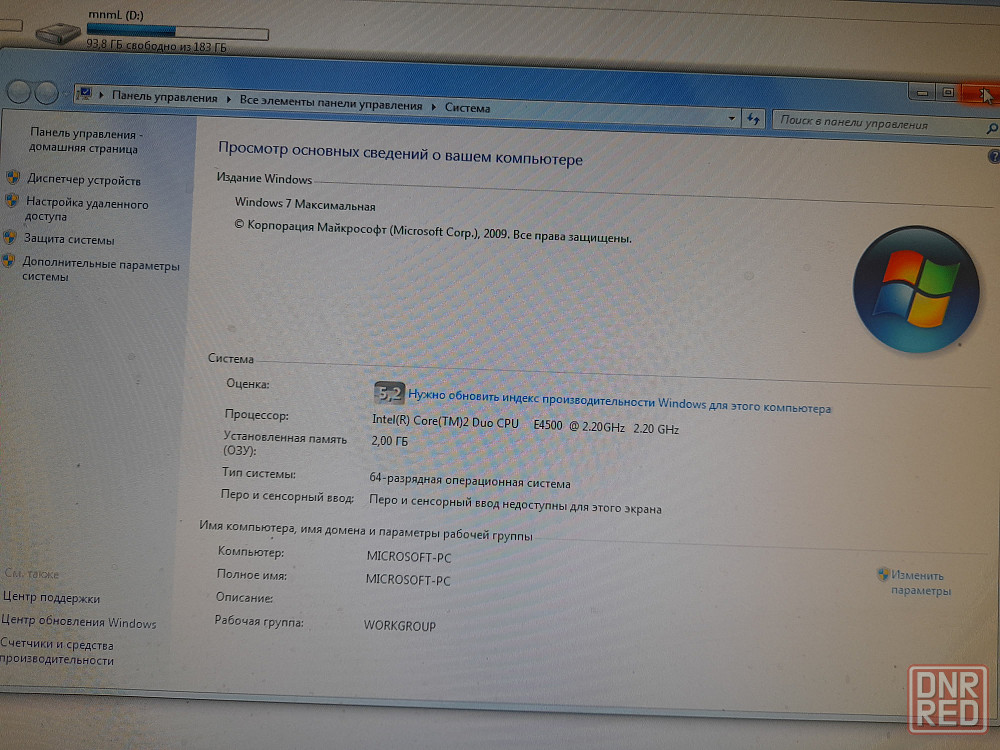Click the Windows 7 Максимальная edition text
Image resolution: width=1000 pixels, height=750 pixels.
[305, 204]
